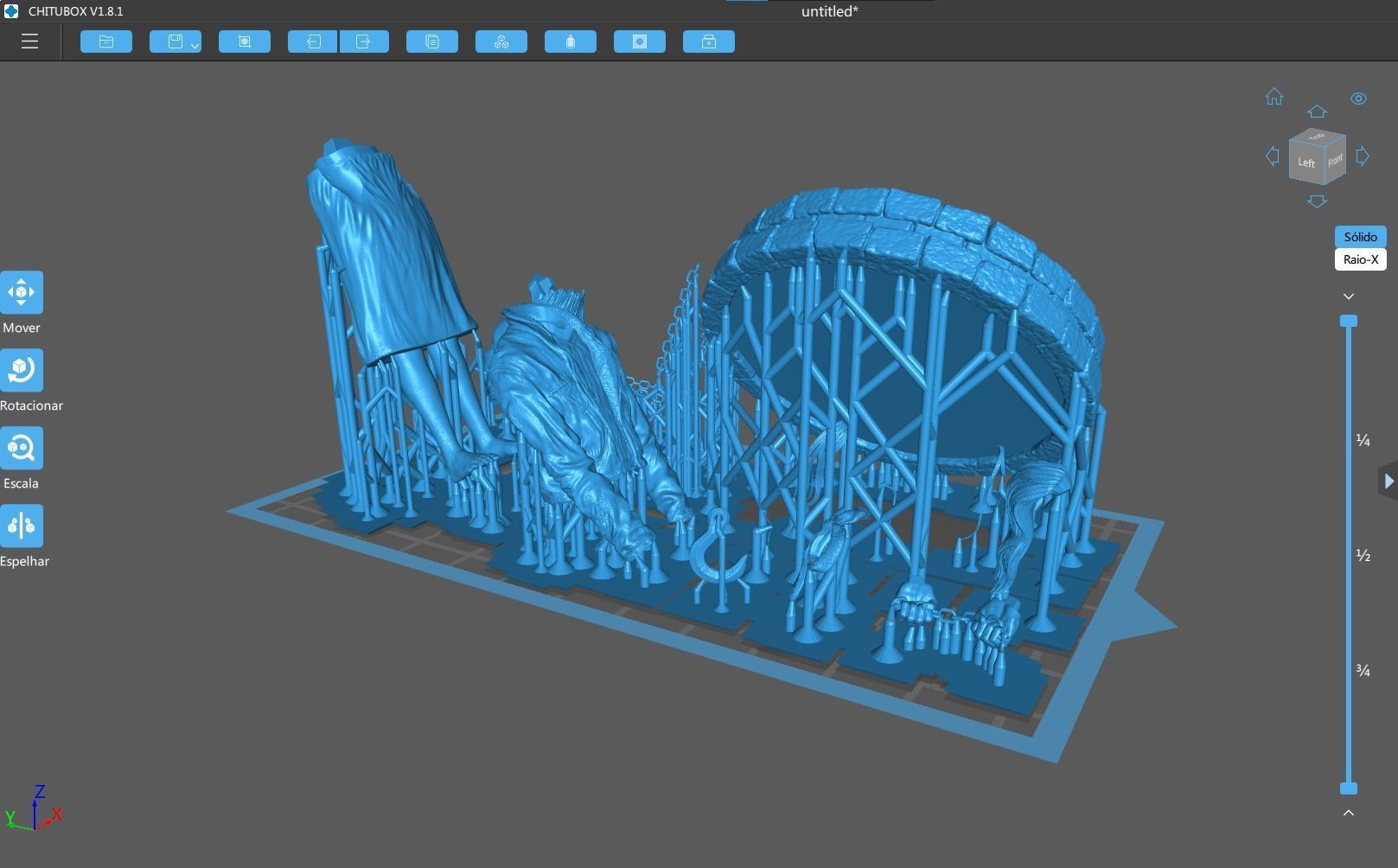This screenshot has width=1398, height=868.
Task: Click the Left face of view cube
Action: point(1306,163)
